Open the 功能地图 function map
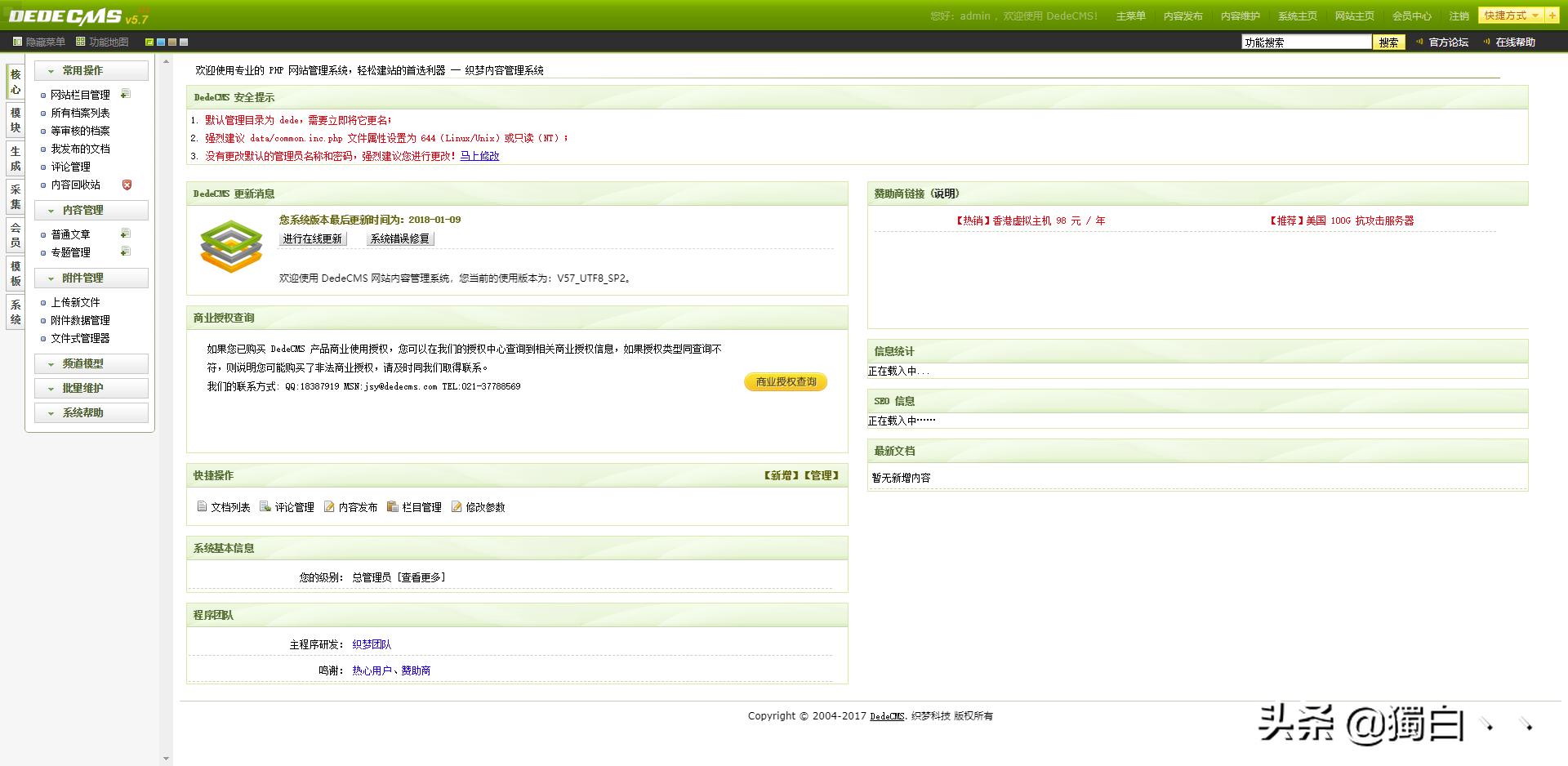Screen dimensions: 1568x766 pyautogui.click(x=102, y=42)
